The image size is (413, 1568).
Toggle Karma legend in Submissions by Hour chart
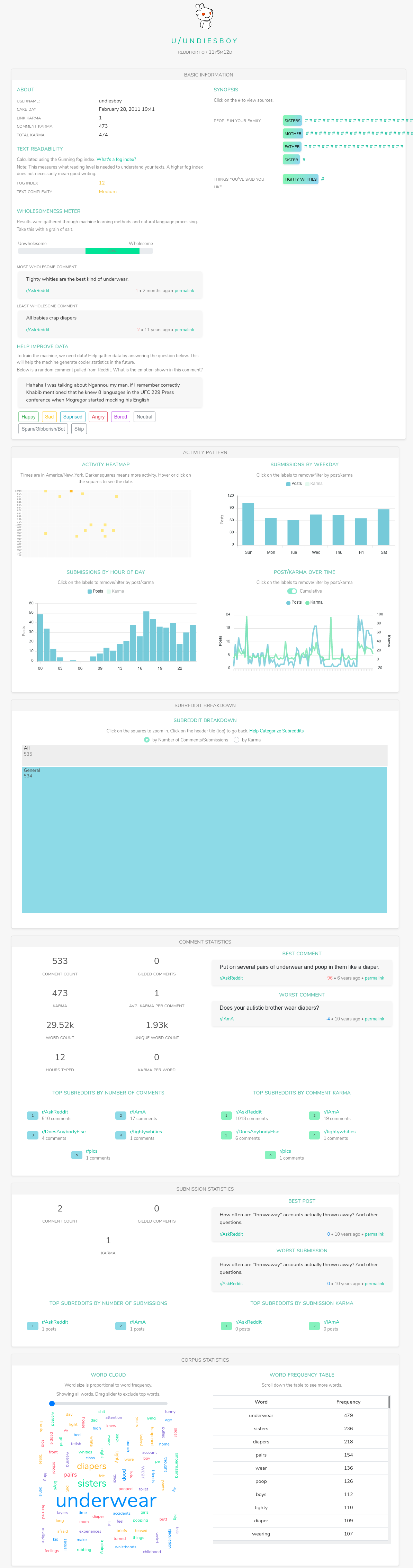116,591
